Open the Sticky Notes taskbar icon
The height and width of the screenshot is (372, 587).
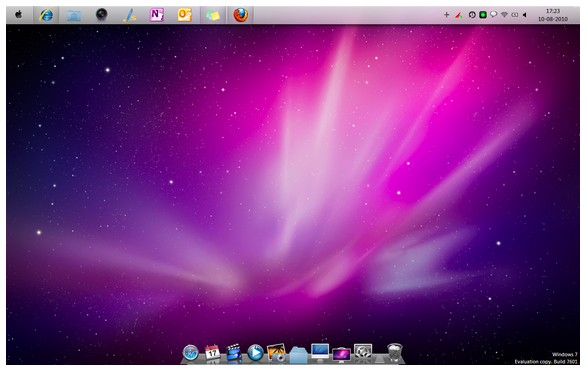point(212,15)
